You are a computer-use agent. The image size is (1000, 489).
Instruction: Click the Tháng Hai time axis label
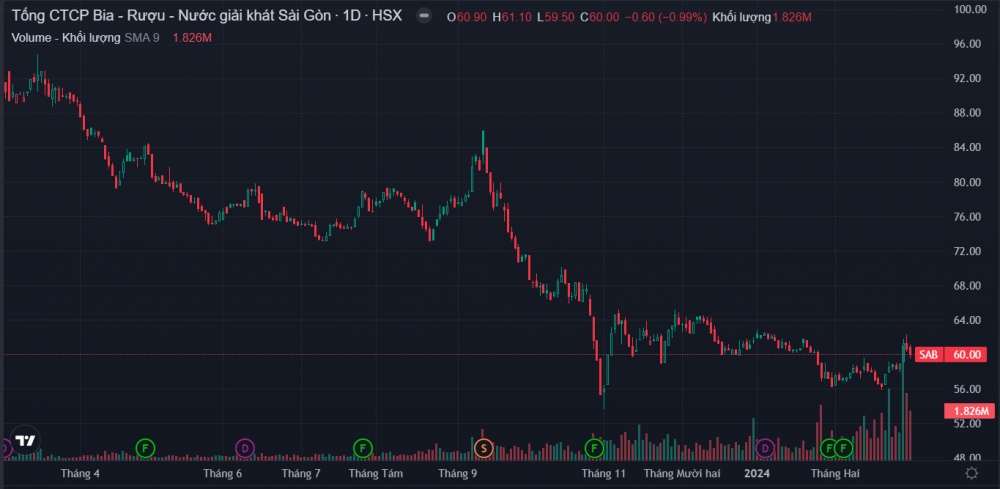point(835,474)
